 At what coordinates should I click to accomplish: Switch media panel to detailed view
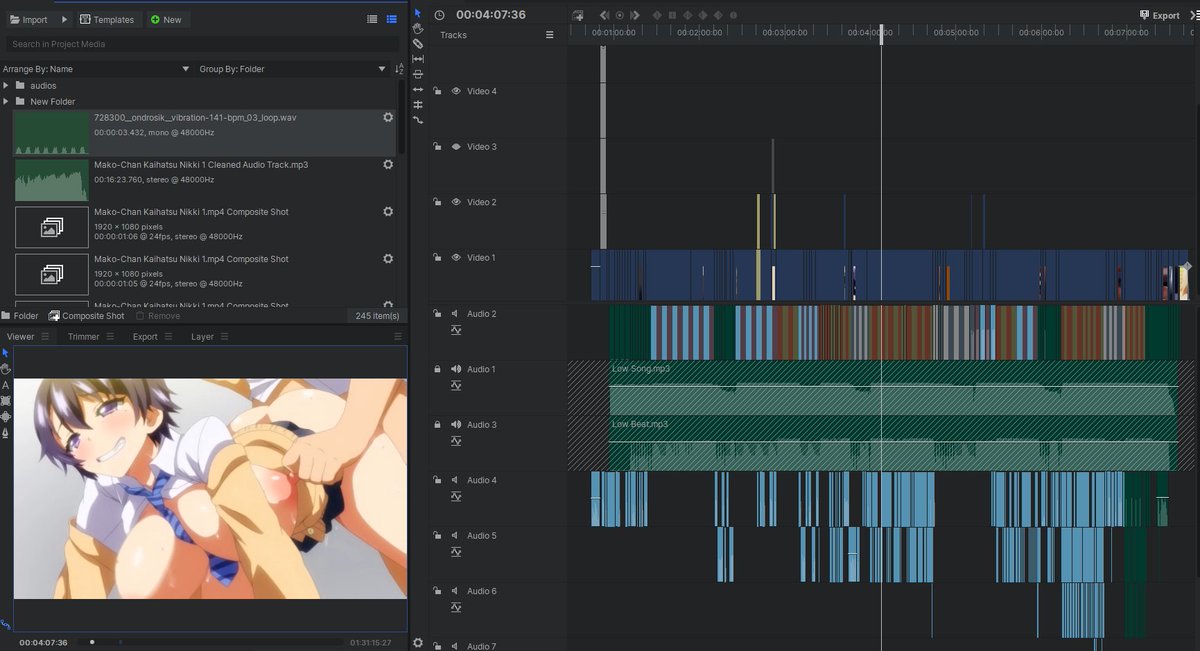pos(391,19)
